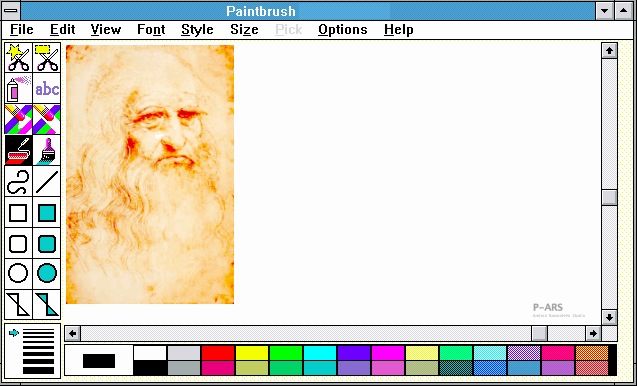Choose the Filled Box tool

[x=47, y=213]
